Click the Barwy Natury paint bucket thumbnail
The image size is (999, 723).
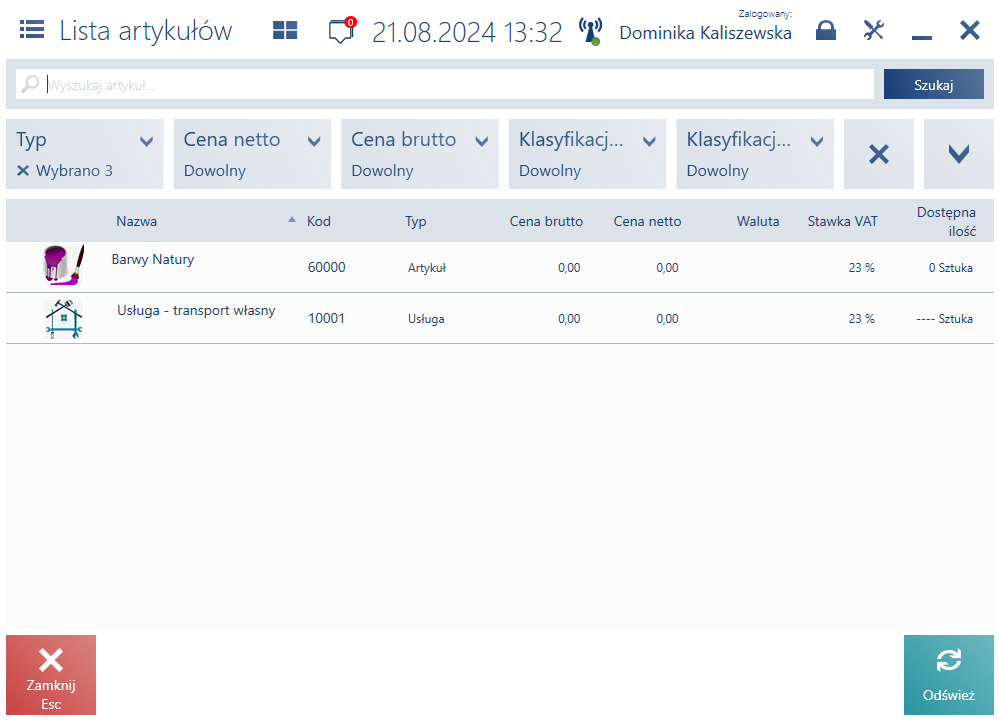point(63,264)
